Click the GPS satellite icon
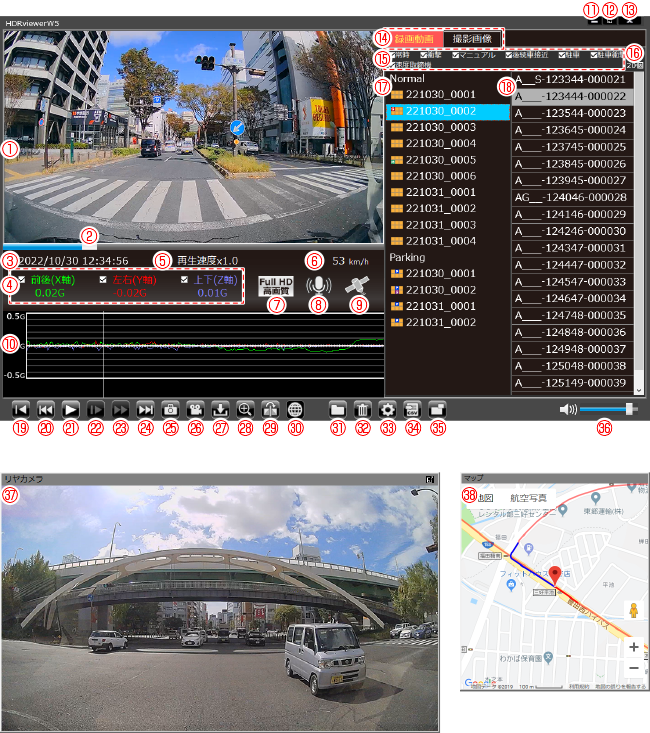Screen dimensions: 650x733 pos(357,285)
